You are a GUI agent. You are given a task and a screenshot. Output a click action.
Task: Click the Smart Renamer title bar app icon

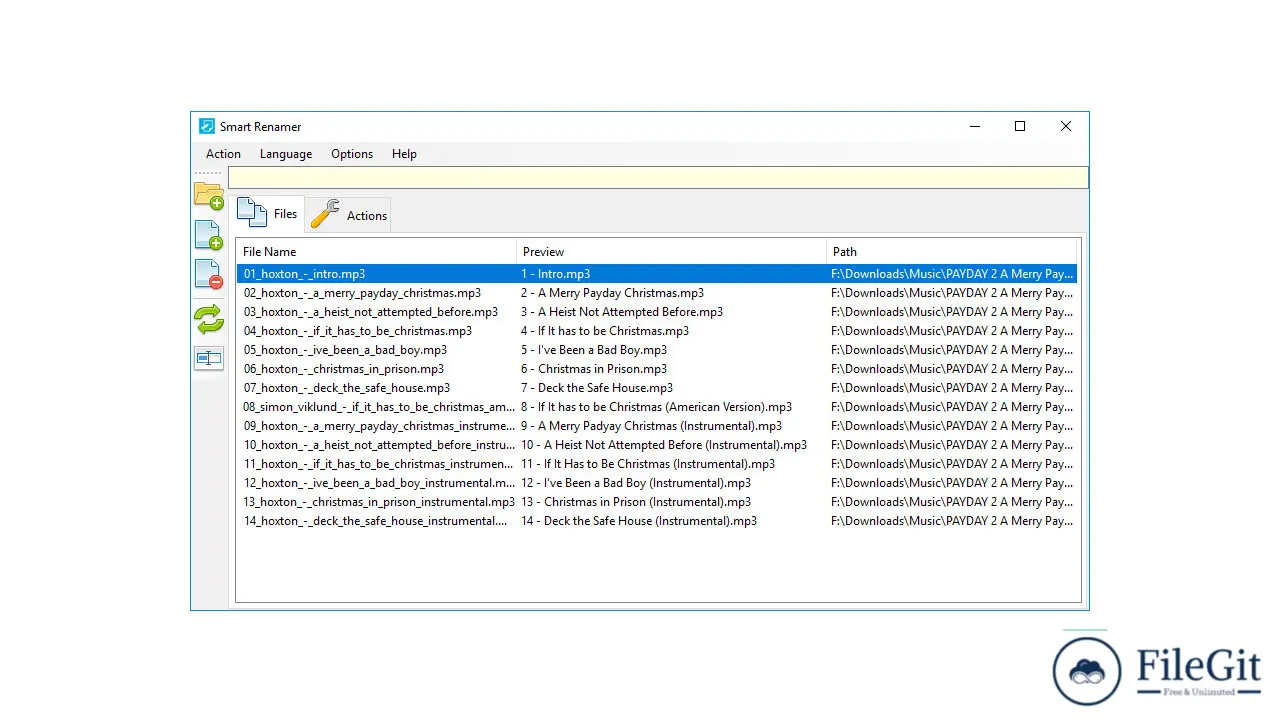207,126
